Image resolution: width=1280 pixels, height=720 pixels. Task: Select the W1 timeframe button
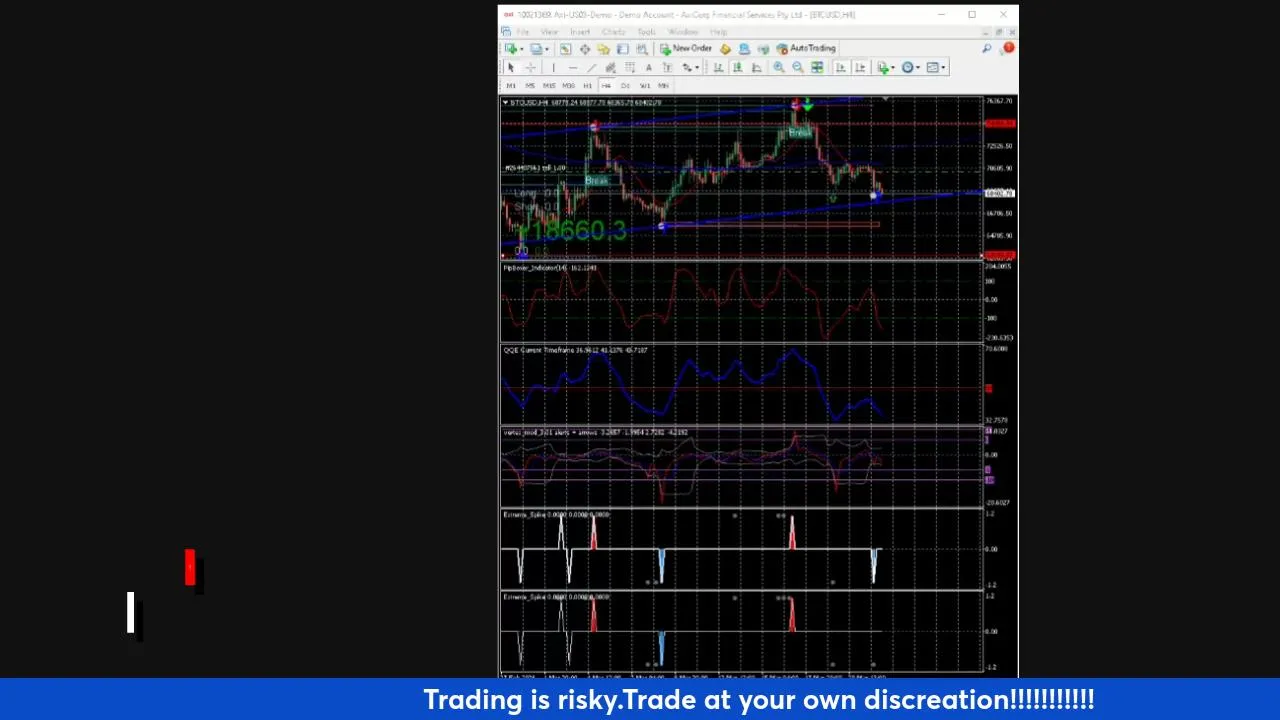click(x=645, y=86)
